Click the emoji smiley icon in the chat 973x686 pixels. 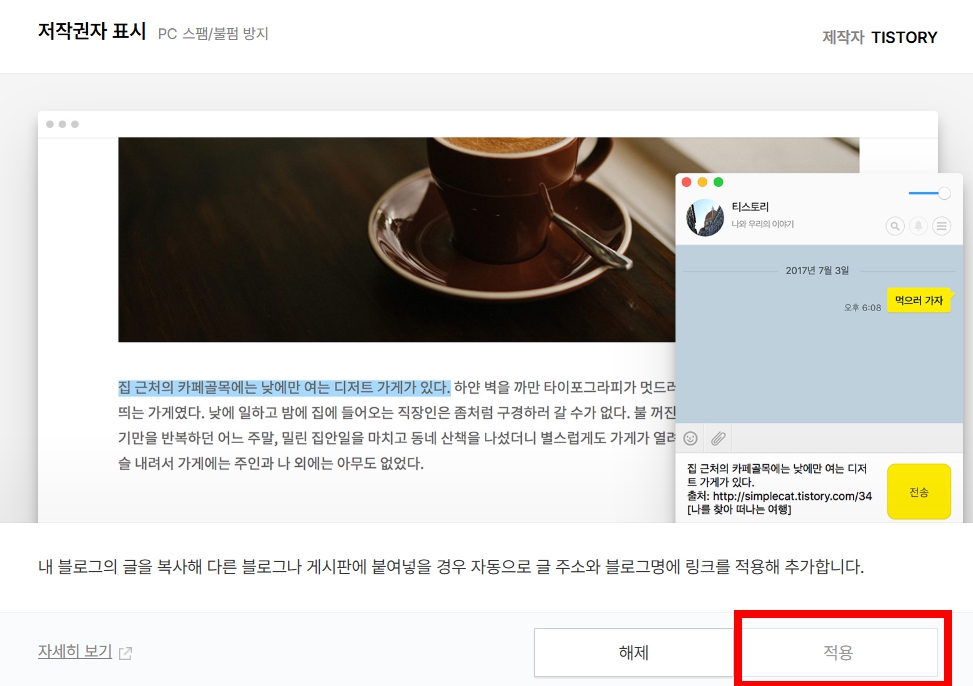690,438
